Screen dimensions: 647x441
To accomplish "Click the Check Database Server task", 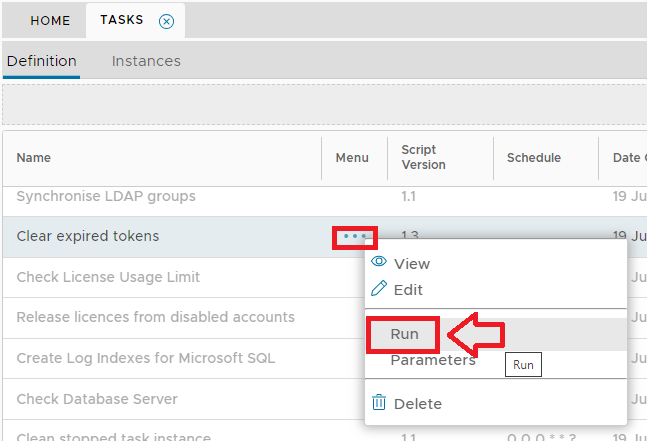I will [x=97, y=399].
